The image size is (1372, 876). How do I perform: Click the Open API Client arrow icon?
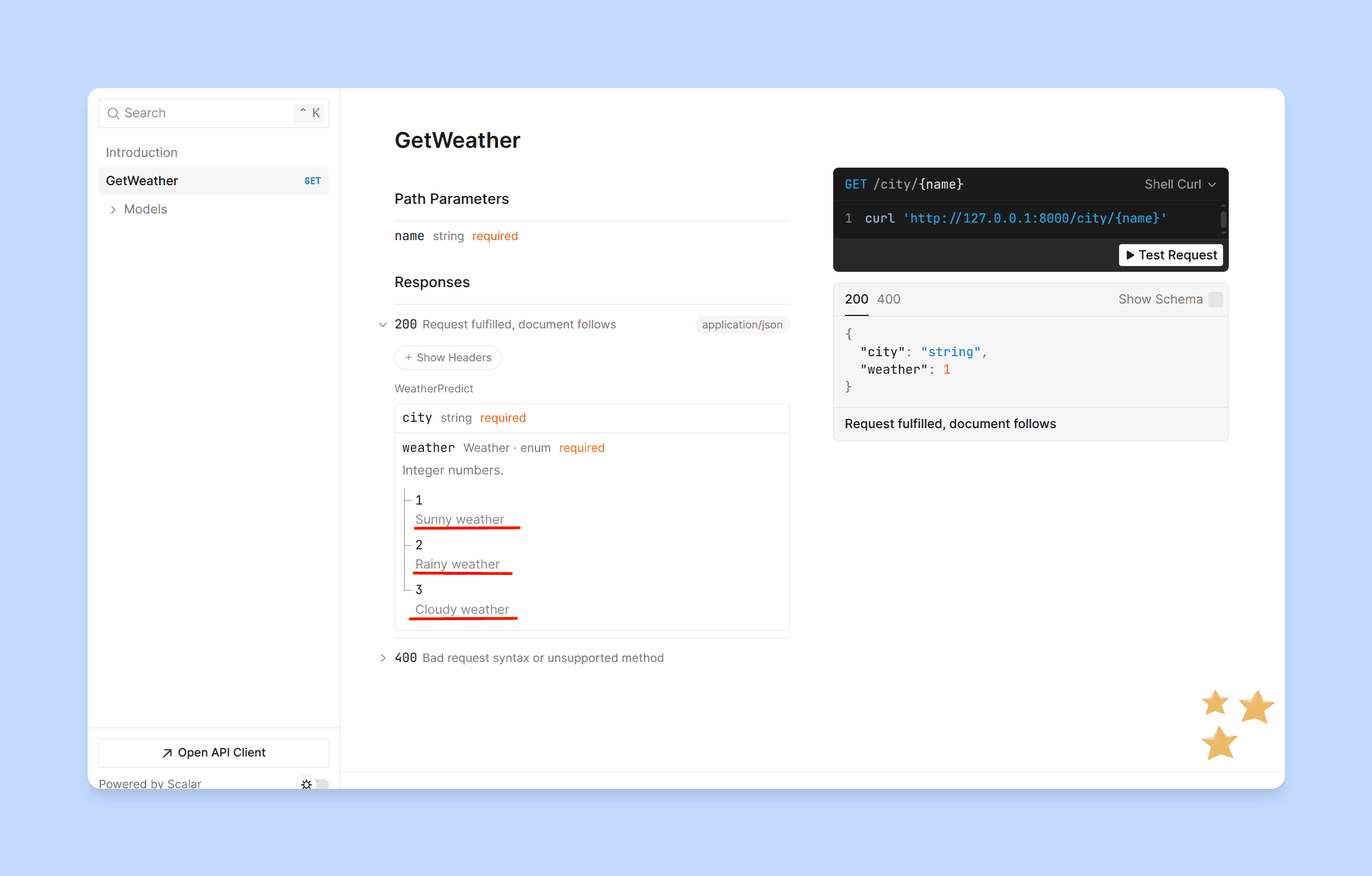pos(167,753)
